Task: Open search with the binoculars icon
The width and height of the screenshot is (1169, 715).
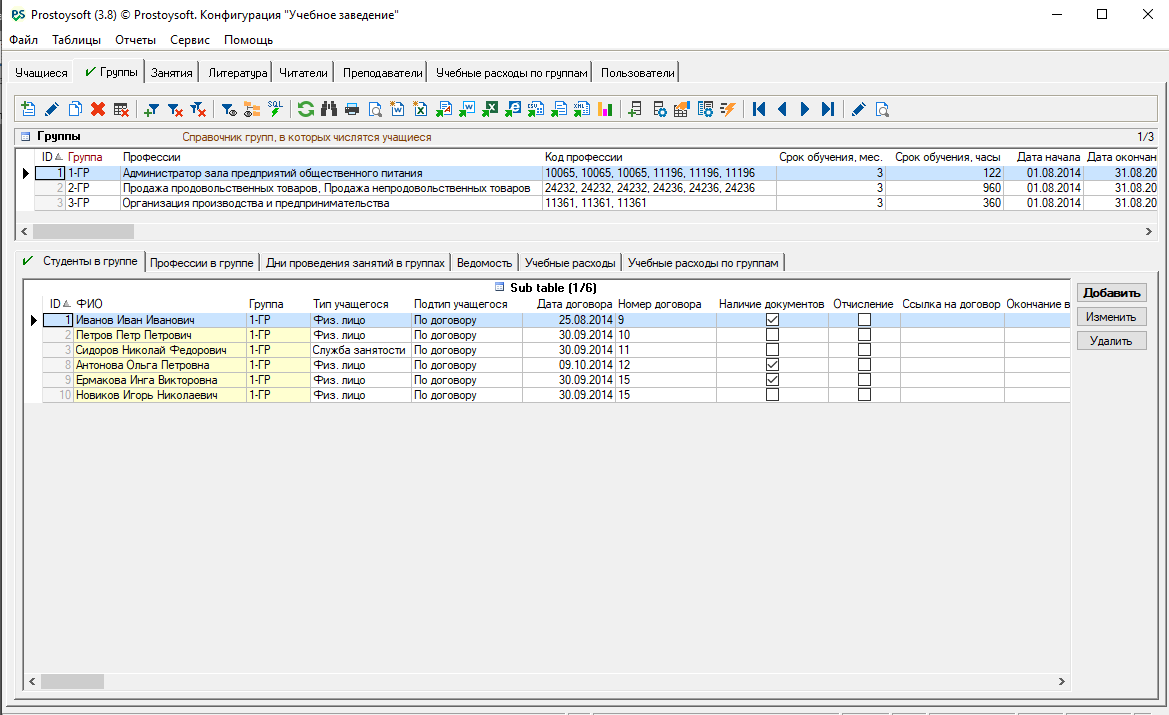Action: click(329, 110)
